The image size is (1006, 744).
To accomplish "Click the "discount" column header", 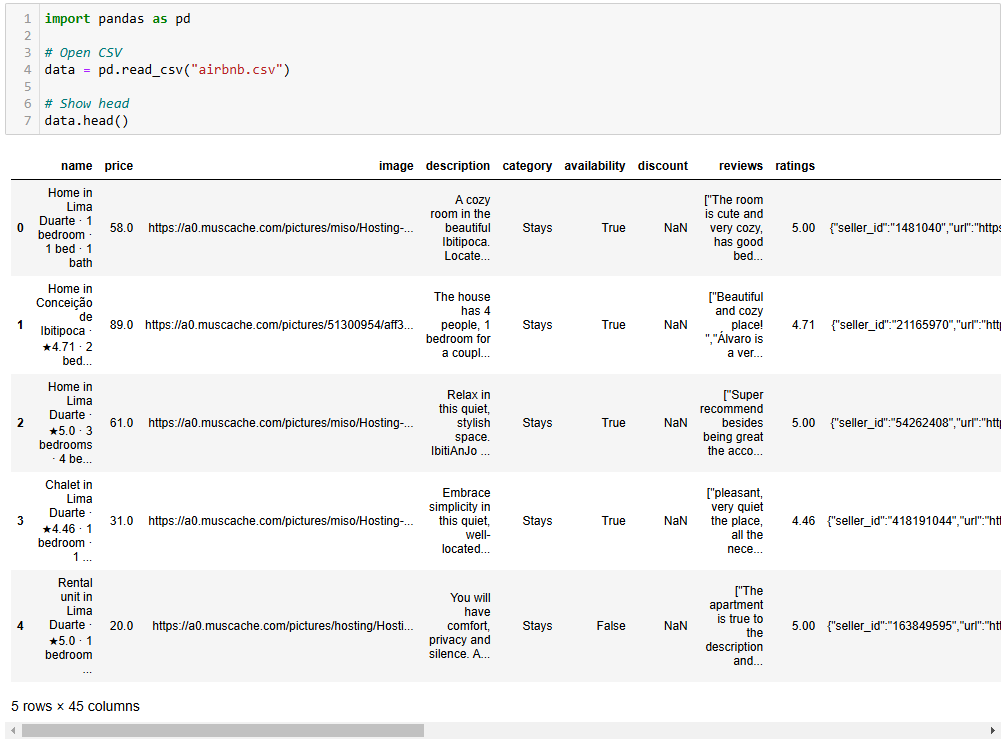I will pos(662,165).
